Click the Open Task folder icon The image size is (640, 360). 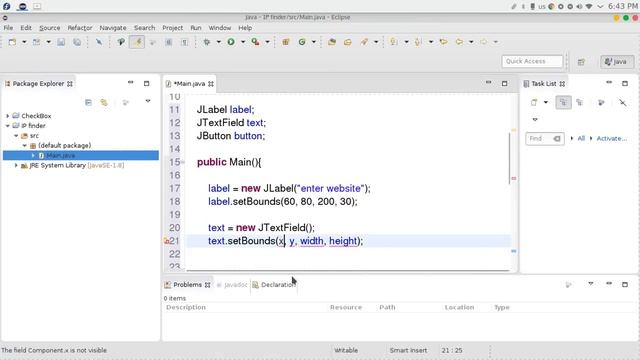348,42
